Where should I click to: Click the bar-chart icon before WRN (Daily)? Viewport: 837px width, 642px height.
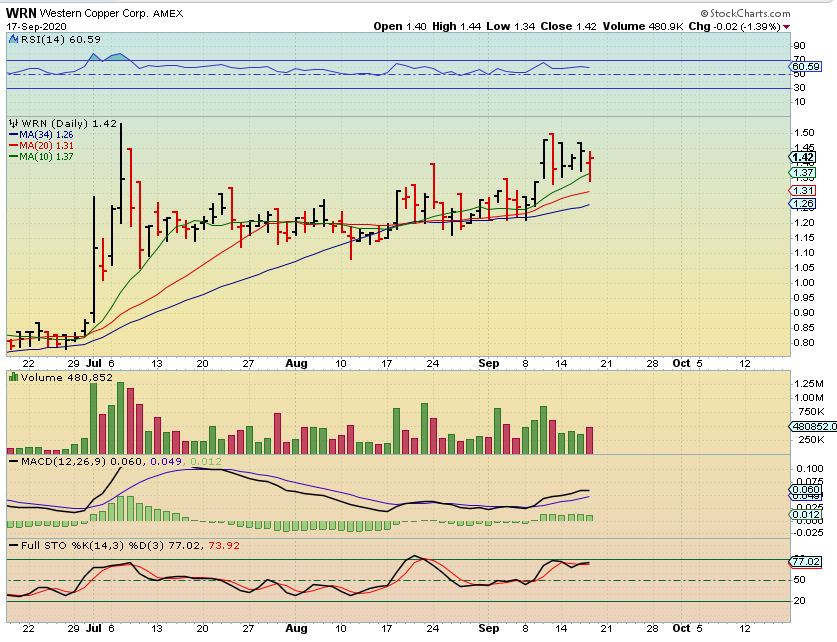(x=13, y=123)
